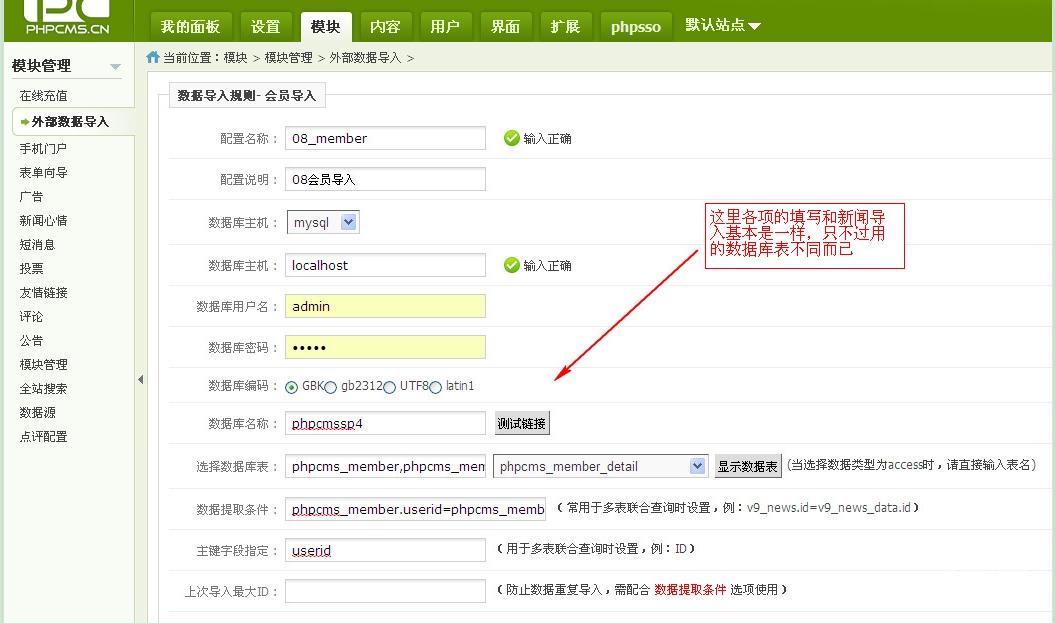Screen dimensions: 1055x624
Task: Click the localhost database host field
Action: tap(385, 265)
